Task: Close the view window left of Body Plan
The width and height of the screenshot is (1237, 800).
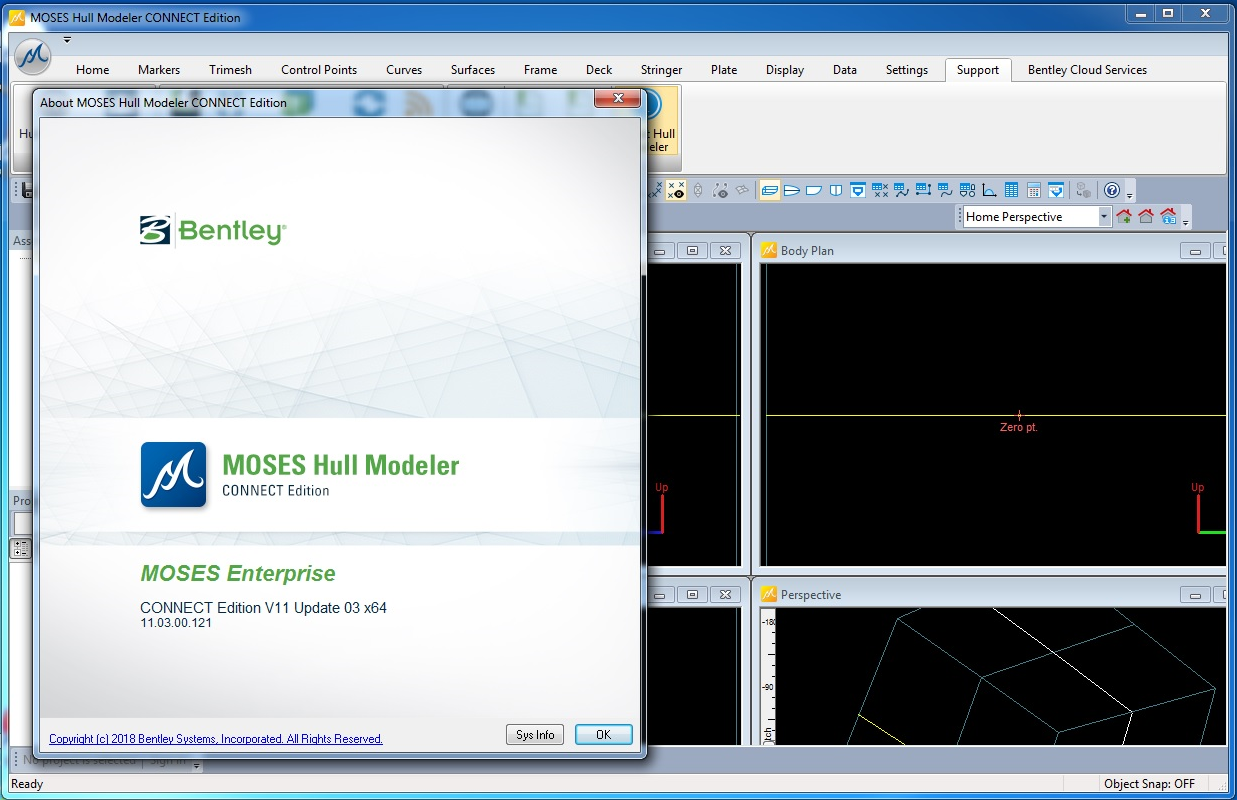Action: click(726, 251)
